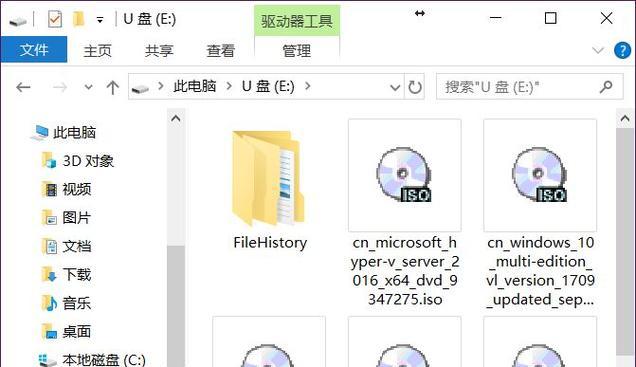Click the drive icon in address bar
Image resolution: width=636 pixels, height=367 pixels.
[x=140, y=87]
